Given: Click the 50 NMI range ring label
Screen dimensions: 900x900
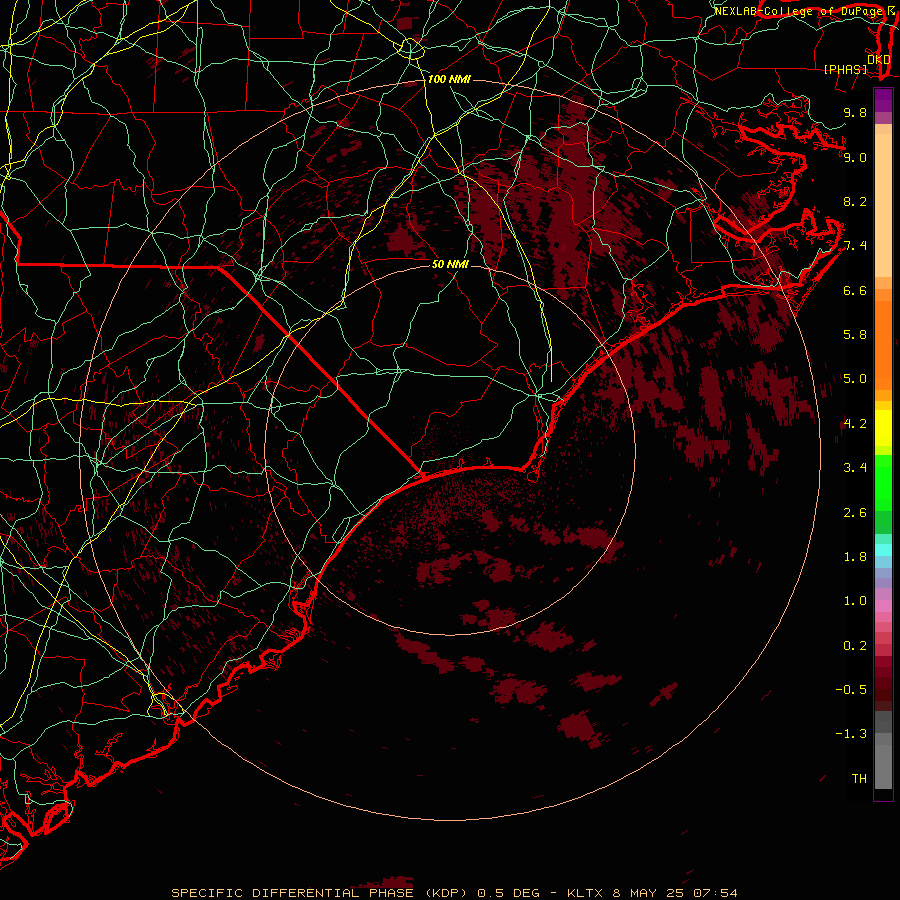Looking at the screenshot, I should [450, 264].
